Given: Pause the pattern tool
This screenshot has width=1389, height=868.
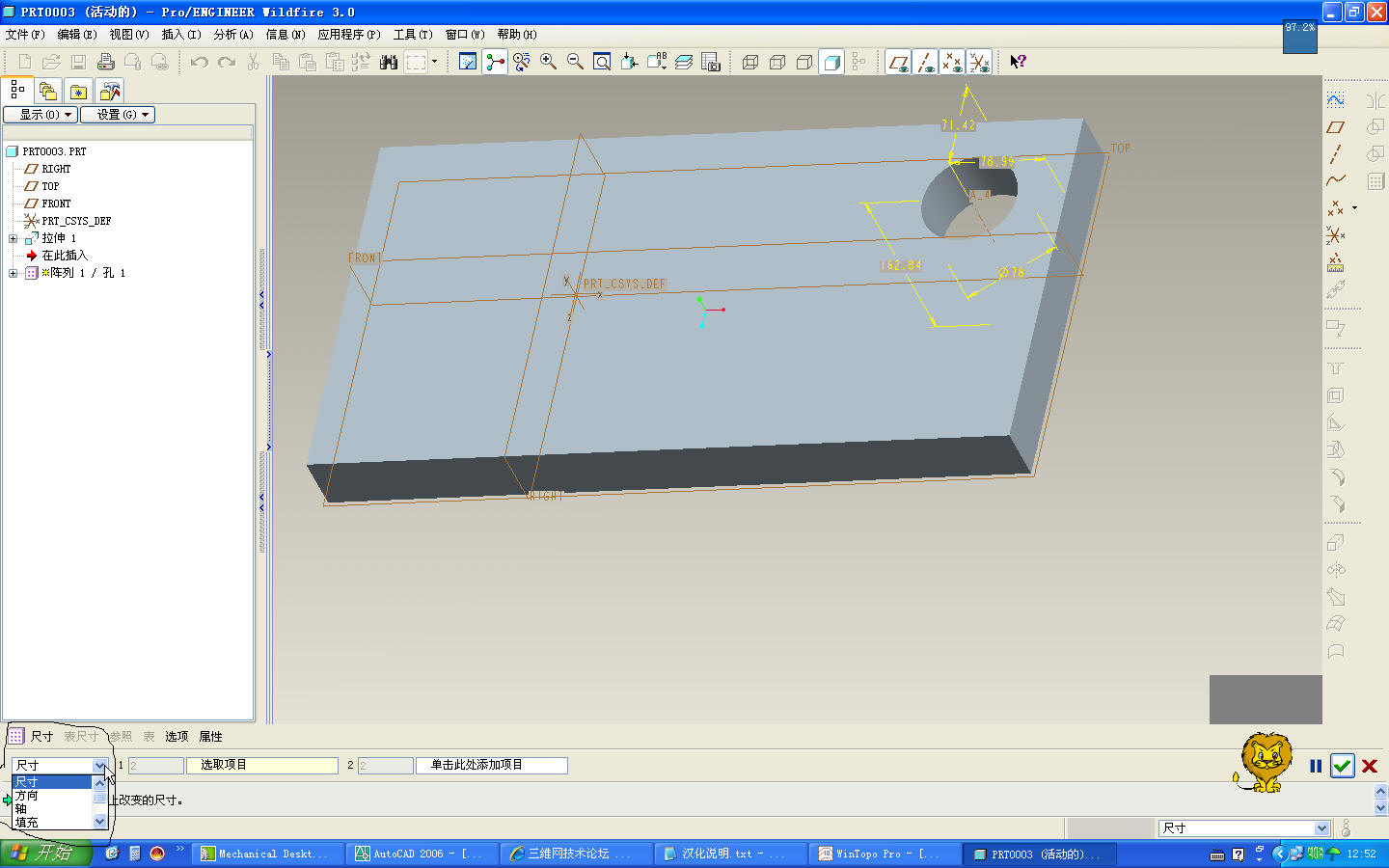Looking at the screenshot, I should click(x=1316, y=766).
